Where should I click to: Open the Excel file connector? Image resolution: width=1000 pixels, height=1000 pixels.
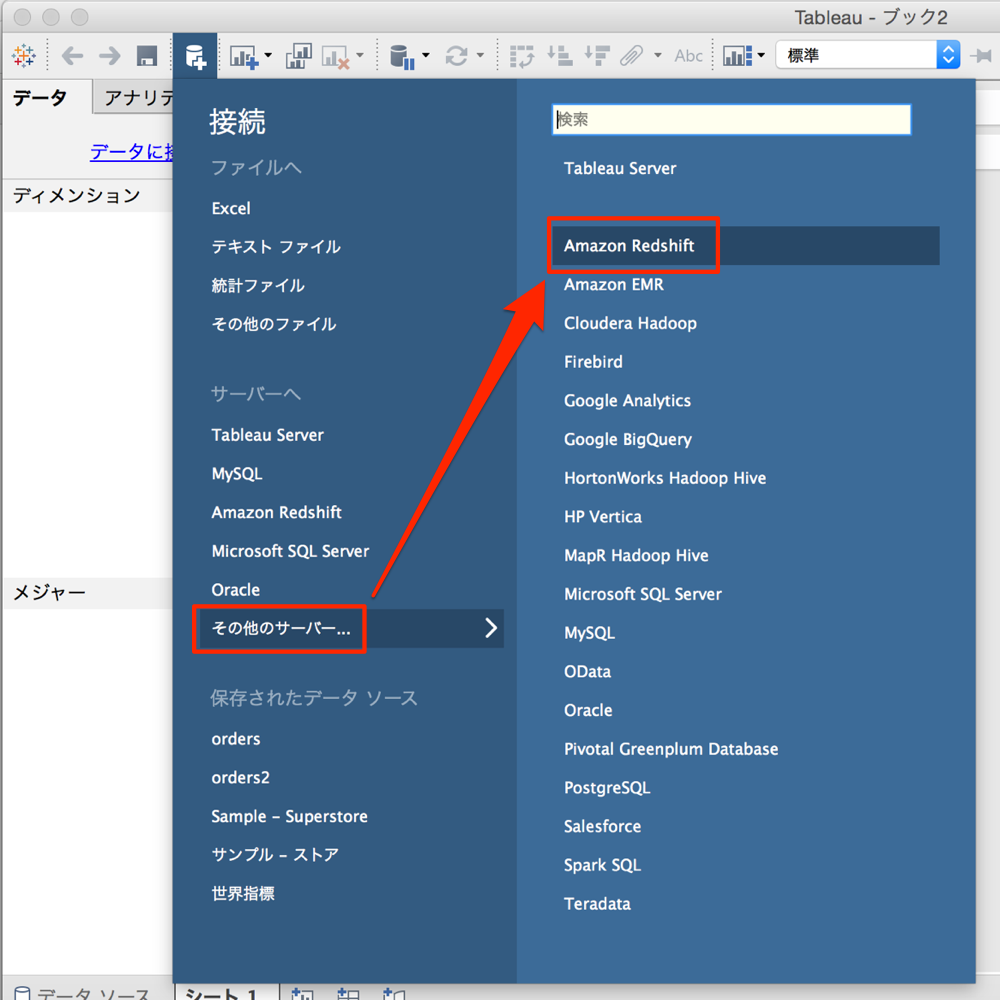pos(230,208)
